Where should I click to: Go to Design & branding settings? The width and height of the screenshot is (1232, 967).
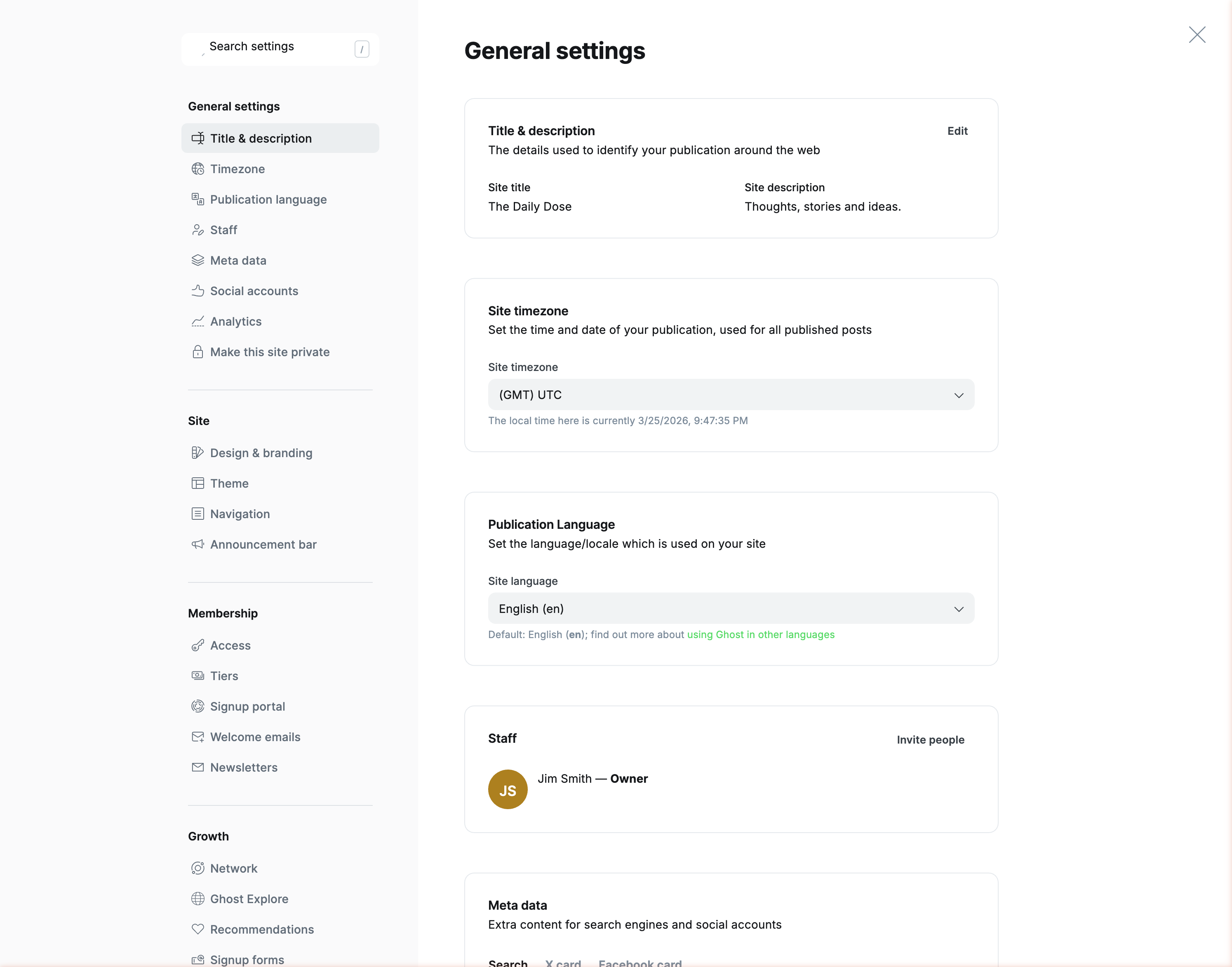point(261,453)
